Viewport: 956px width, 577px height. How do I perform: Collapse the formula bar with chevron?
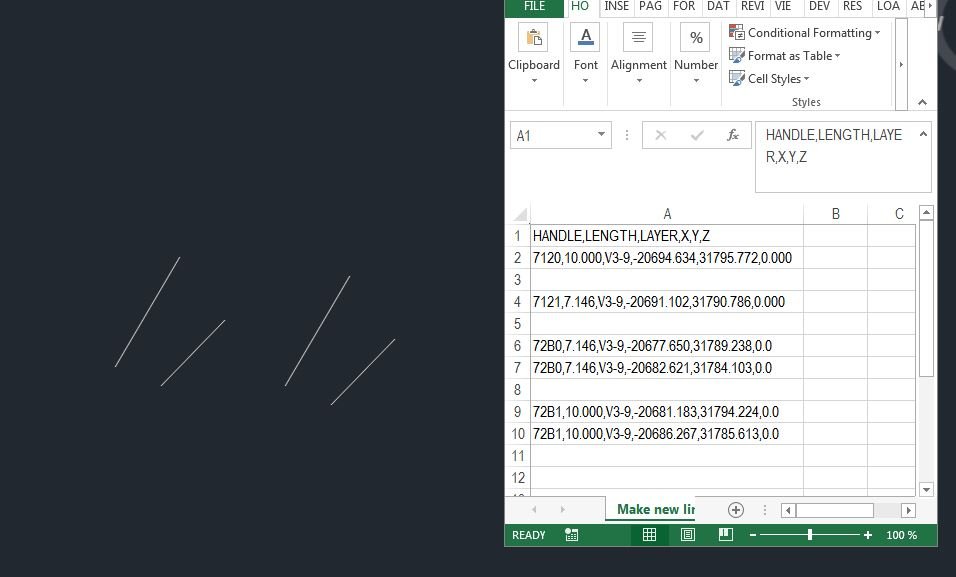point(923,134)
